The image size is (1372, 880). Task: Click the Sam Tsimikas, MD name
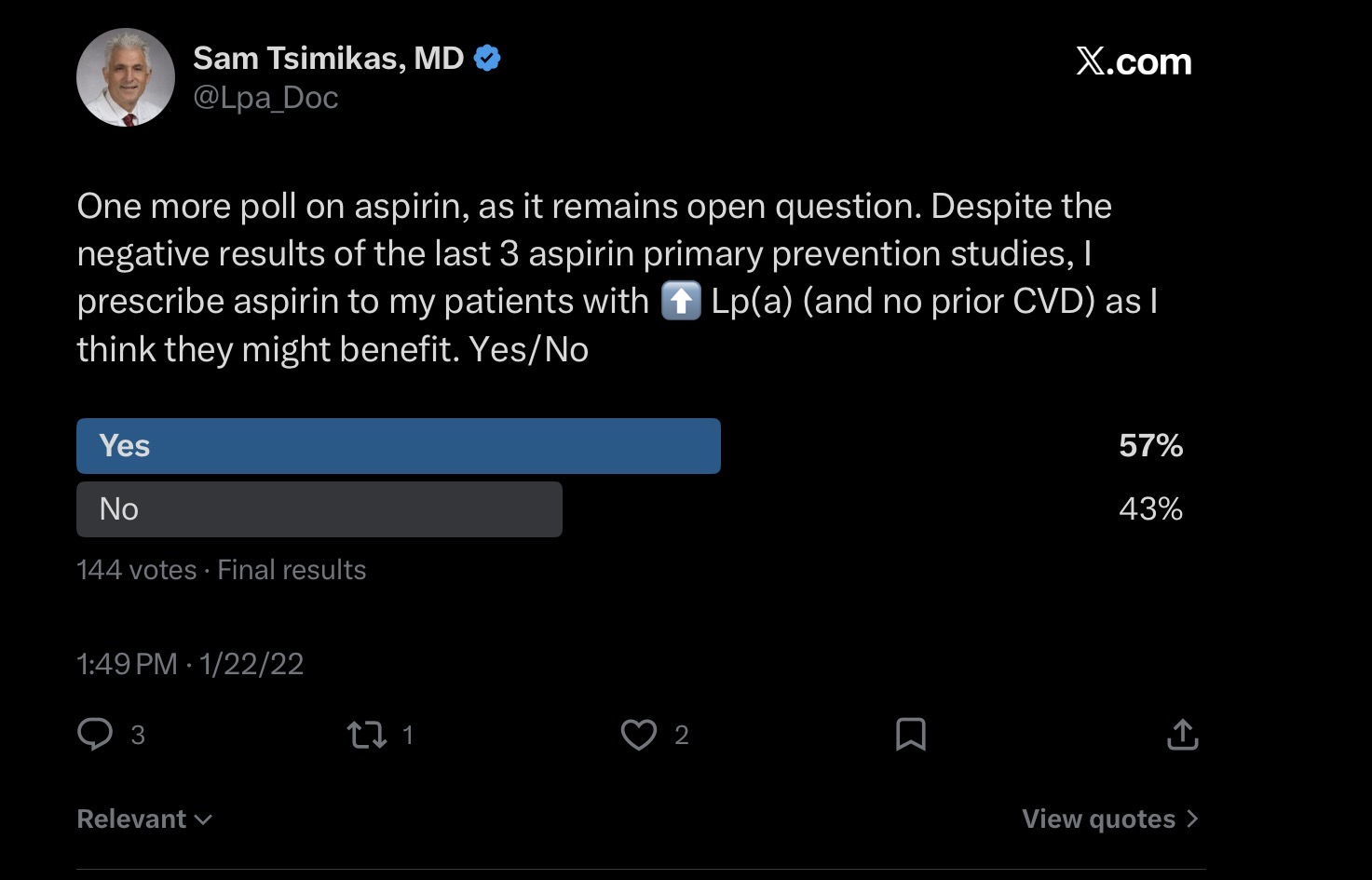point(328,59)
